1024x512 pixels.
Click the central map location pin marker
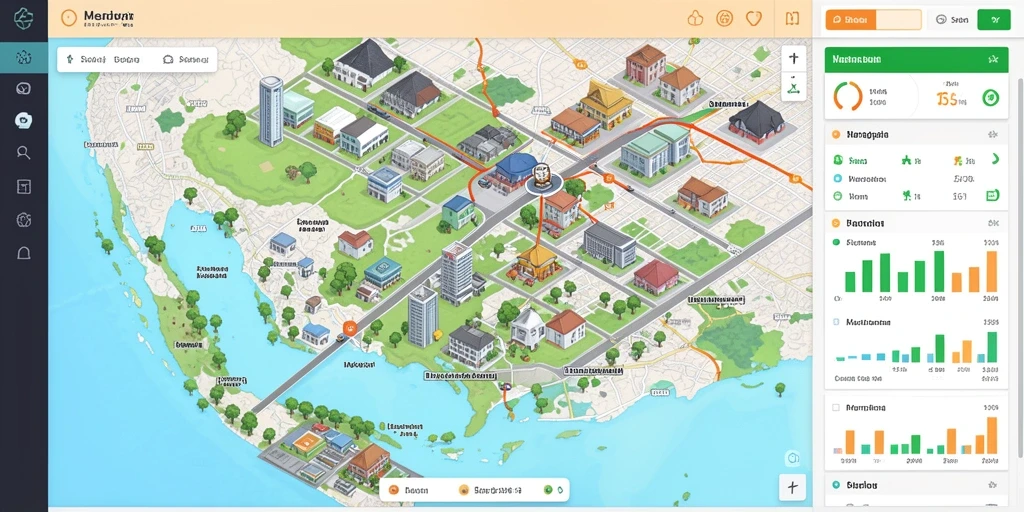(542, 179)
